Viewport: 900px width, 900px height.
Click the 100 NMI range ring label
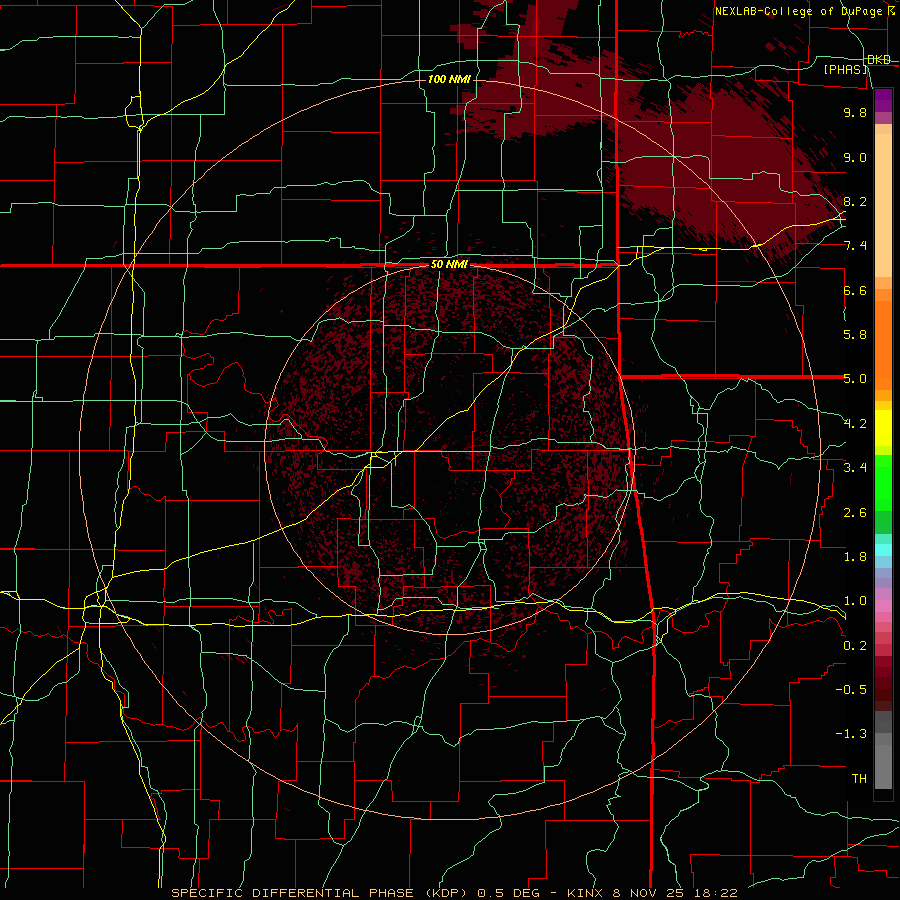[x=449, y=79]
